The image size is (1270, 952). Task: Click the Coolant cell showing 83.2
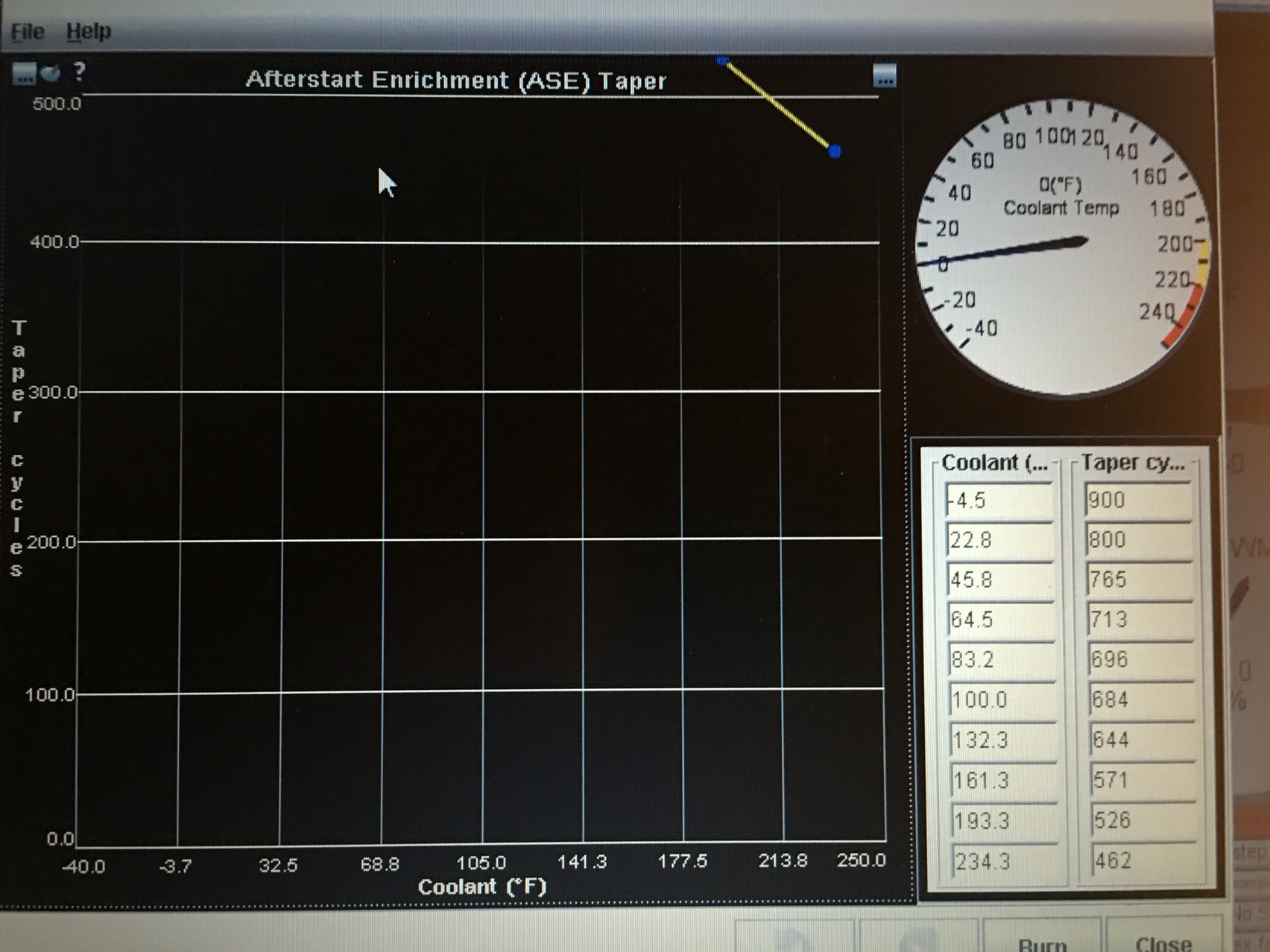click(1002, 660)
